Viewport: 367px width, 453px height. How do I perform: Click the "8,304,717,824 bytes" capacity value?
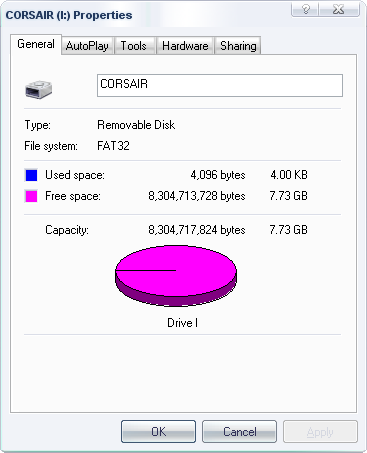click(197, 230)
